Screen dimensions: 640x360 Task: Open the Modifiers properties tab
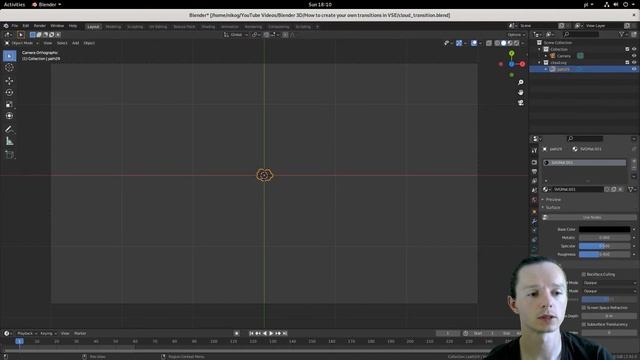coord(534,221)
